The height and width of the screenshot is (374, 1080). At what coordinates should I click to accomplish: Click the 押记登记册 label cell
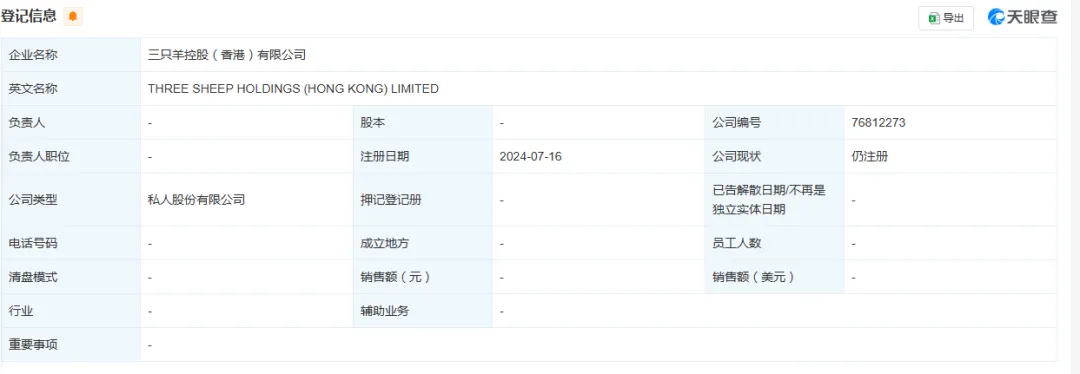point(422,200)
